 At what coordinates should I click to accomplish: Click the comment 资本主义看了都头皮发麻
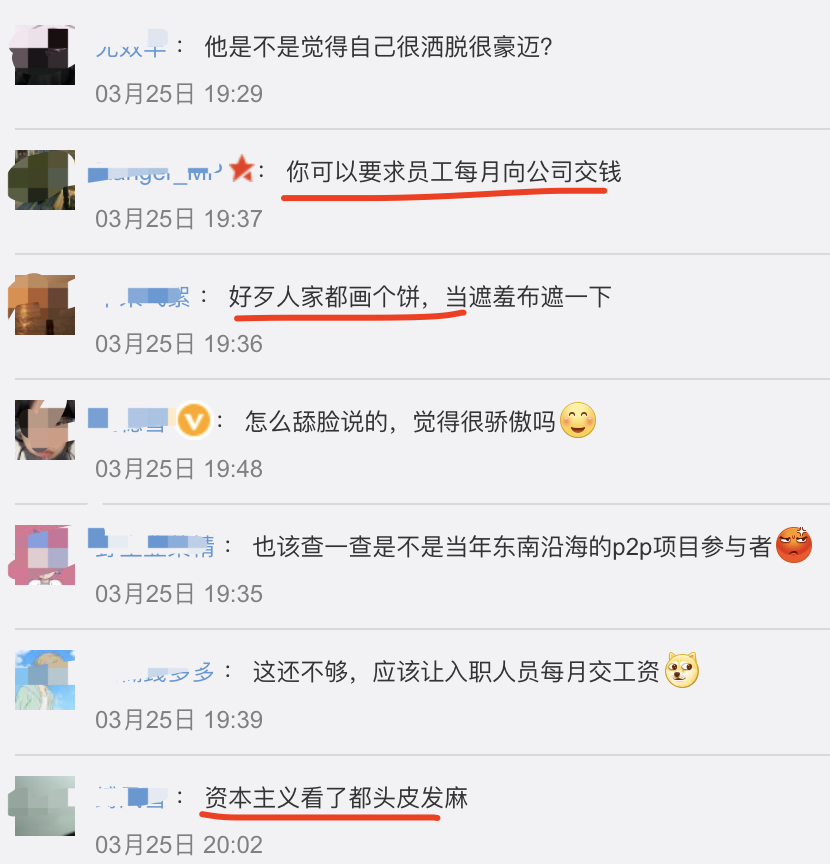(x=336, y=798)
